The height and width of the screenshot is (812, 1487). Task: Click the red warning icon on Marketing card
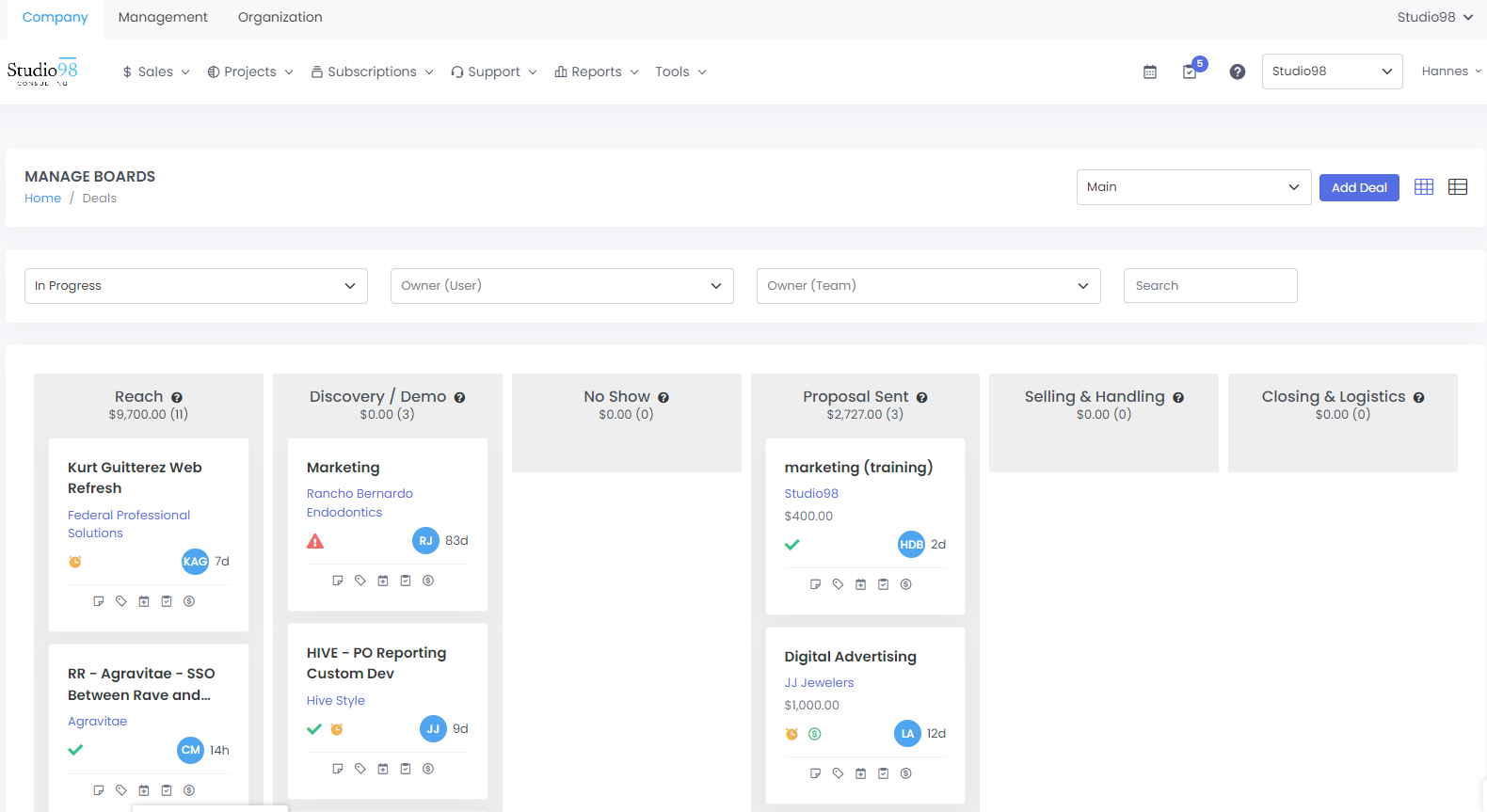click(x=315, y=541)
